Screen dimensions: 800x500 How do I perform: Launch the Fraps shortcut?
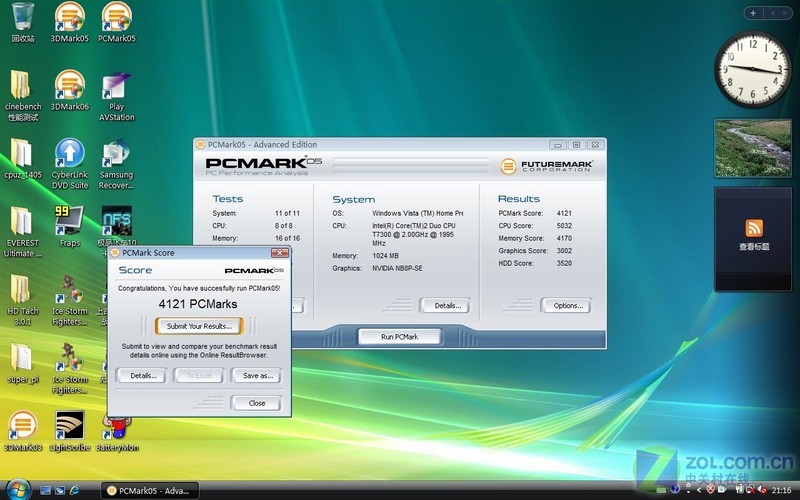[69, 227]
